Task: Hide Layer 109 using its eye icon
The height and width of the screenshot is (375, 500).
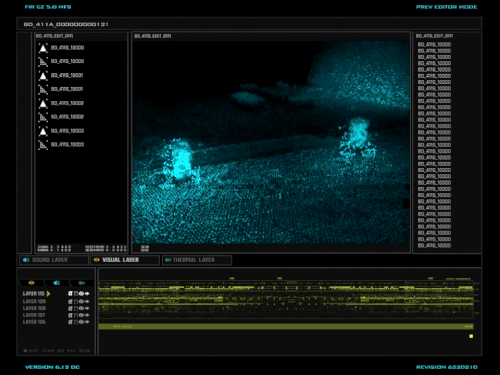Action: pos(81,301)
